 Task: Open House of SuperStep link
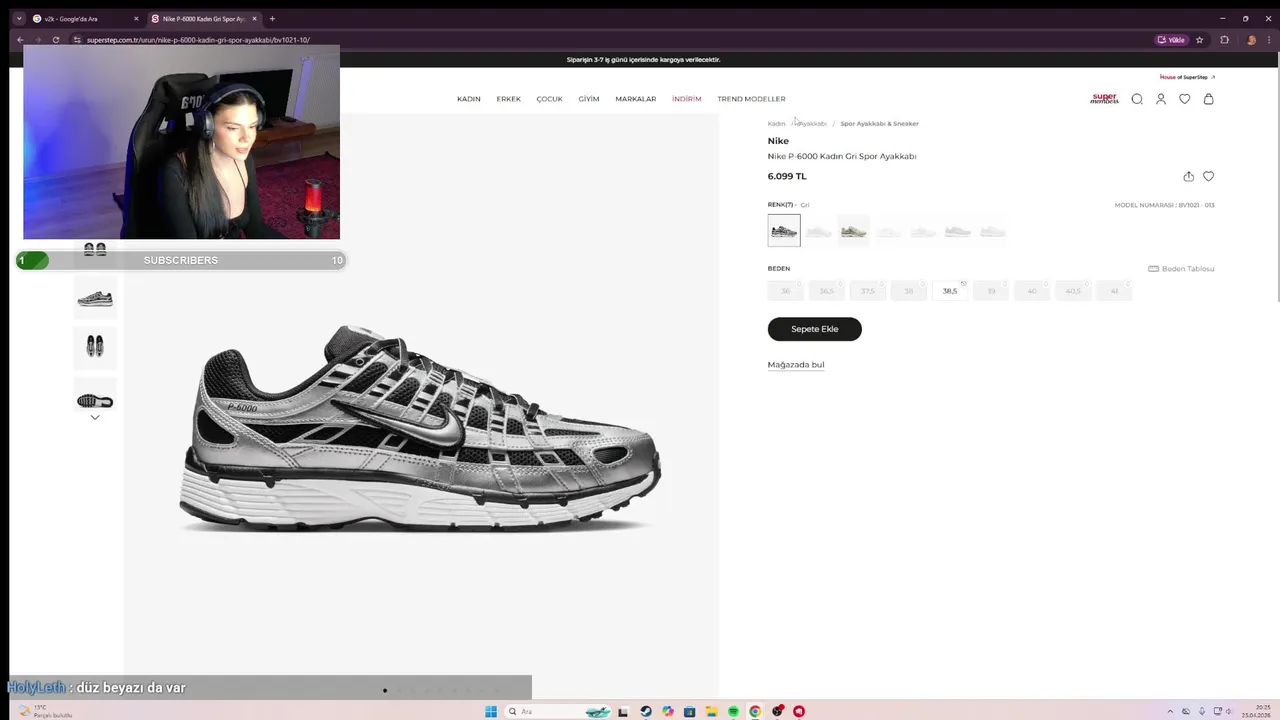coord(1187,77)
